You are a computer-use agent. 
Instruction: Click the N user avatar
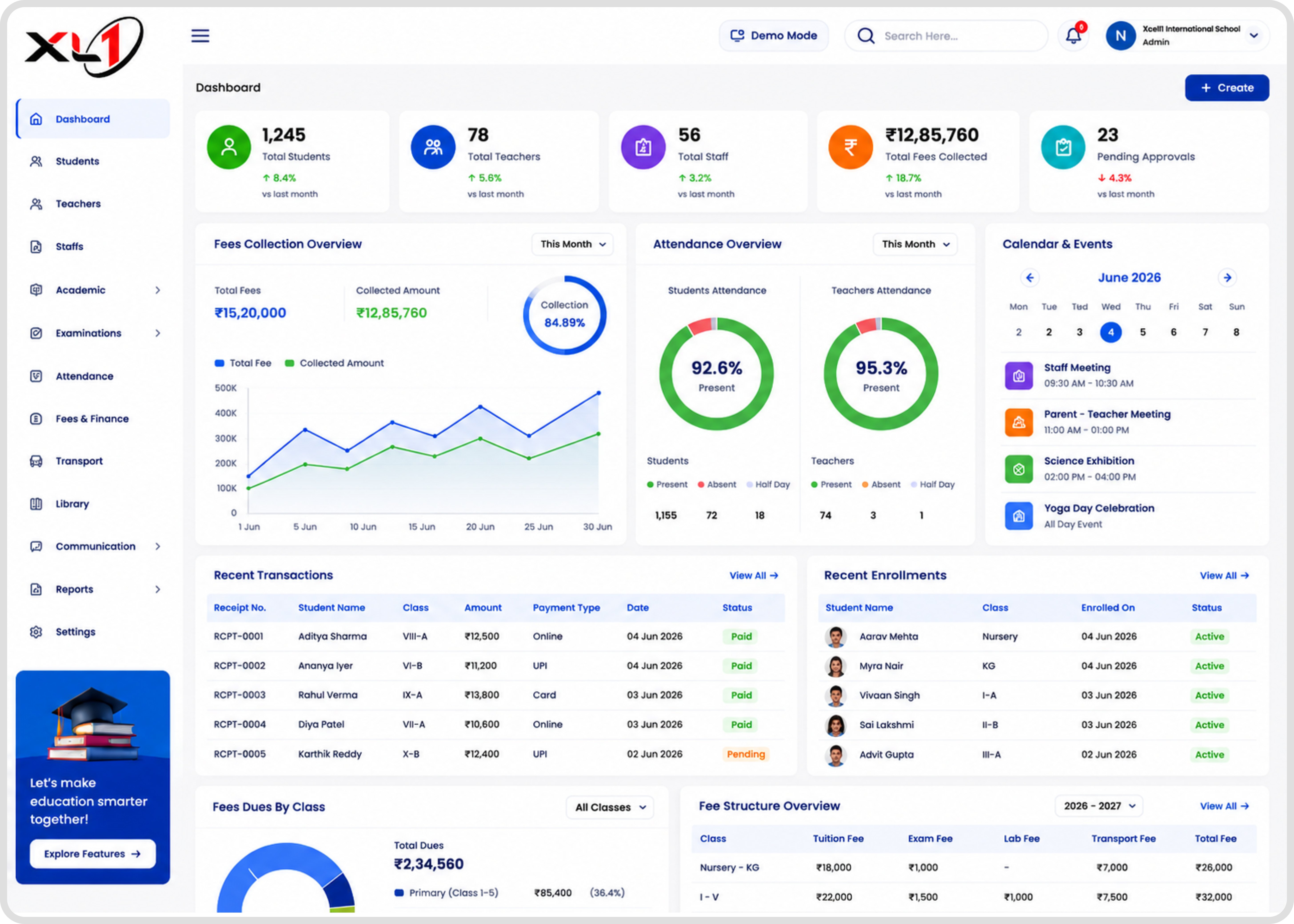[1120, 36]
